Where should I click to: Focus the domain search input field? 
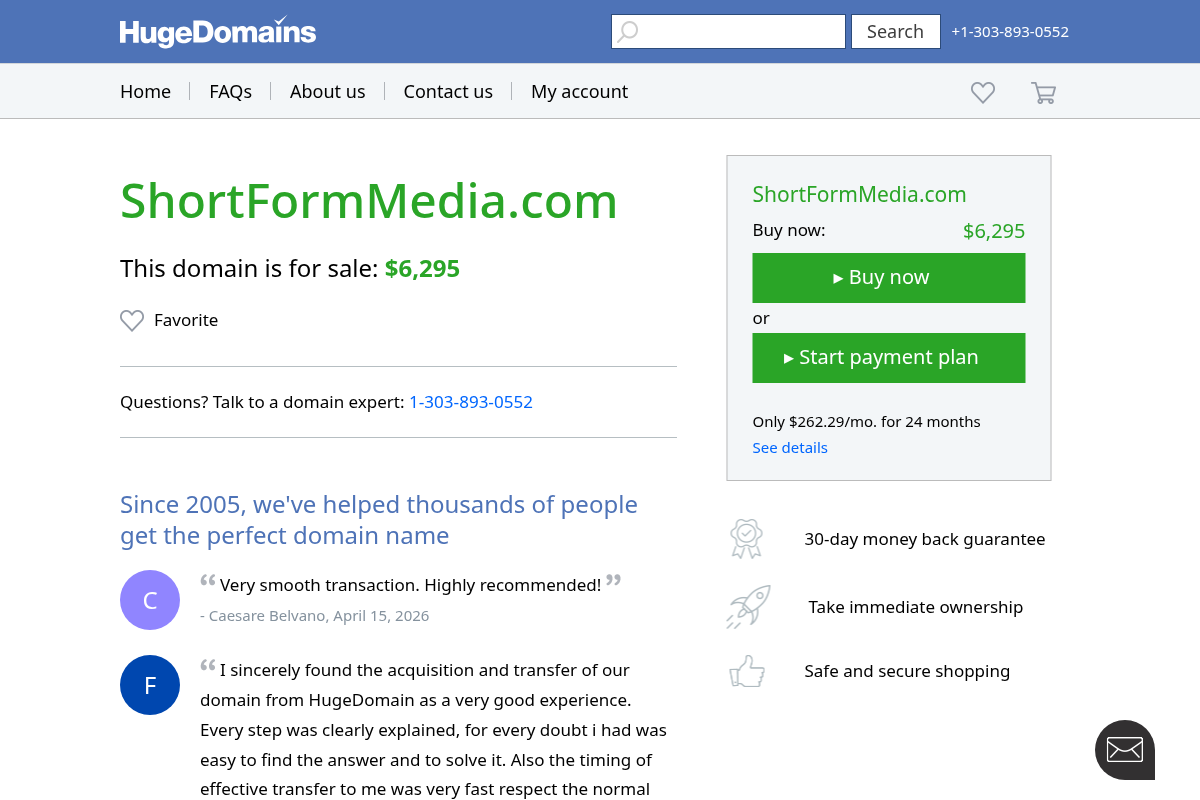pos(740,32)
